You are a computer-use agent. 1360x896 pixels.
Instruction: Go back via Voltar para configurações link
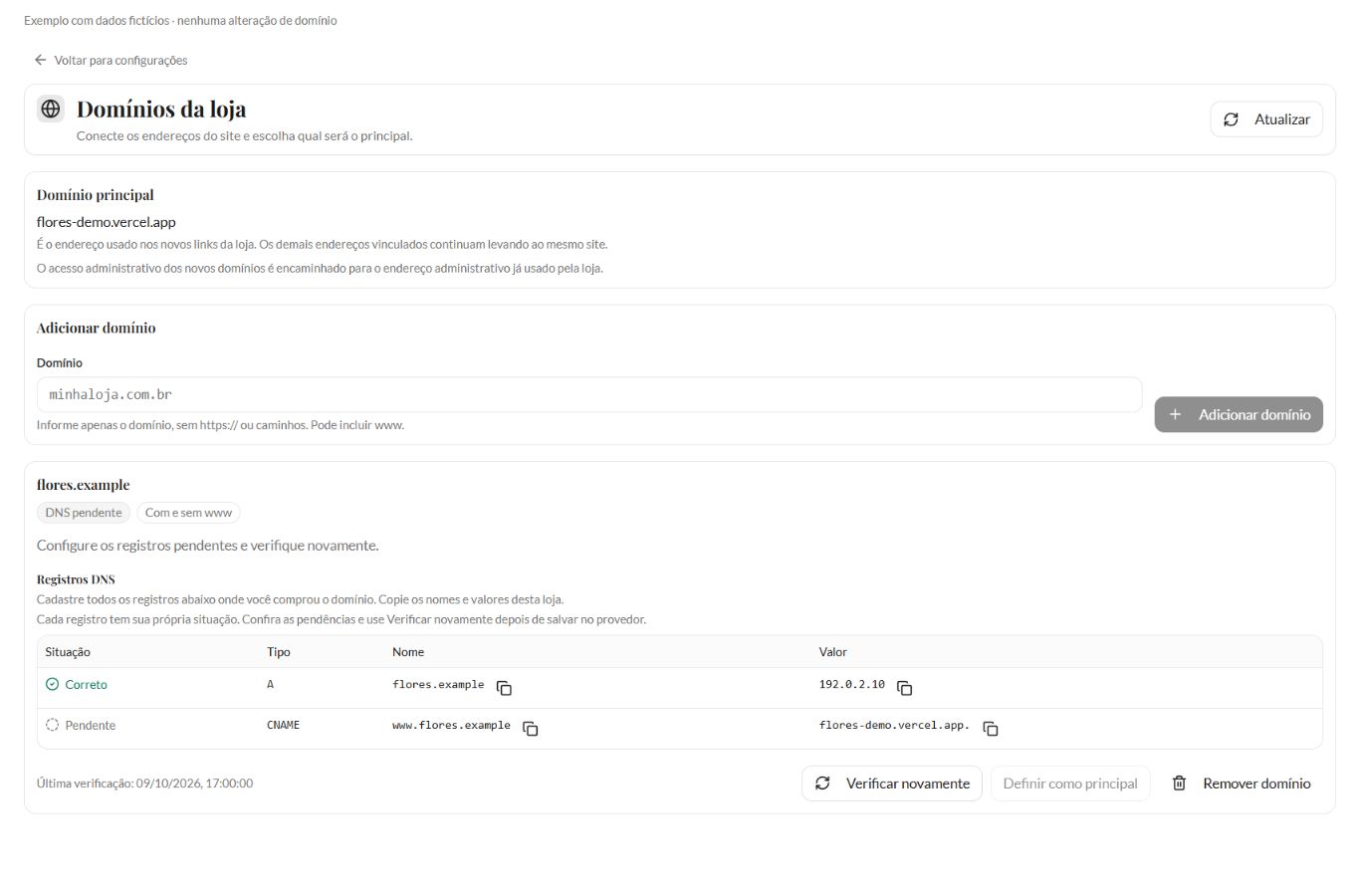(120, 60)
